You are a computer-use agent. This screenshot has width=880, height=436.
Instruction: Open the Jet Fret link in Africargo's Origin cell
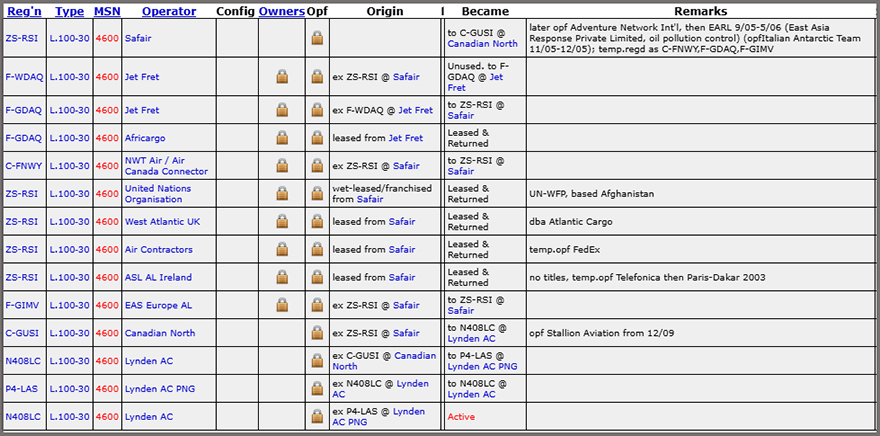(x=406, y=138)
